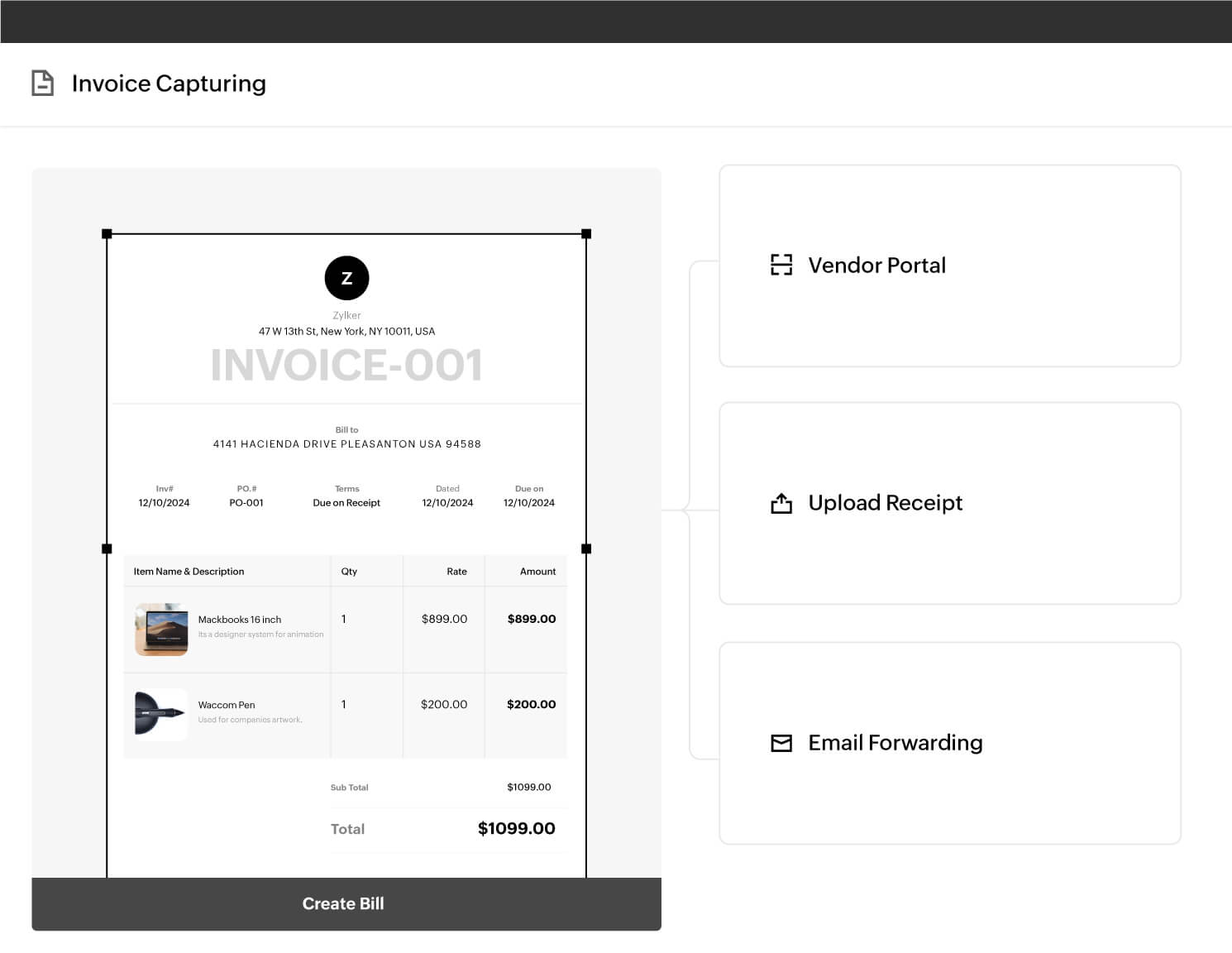Click the Invoice Capturing document icon
The width and height of the screenshot is (1232, 953).
pyautogui.click(x=42, y=83)
